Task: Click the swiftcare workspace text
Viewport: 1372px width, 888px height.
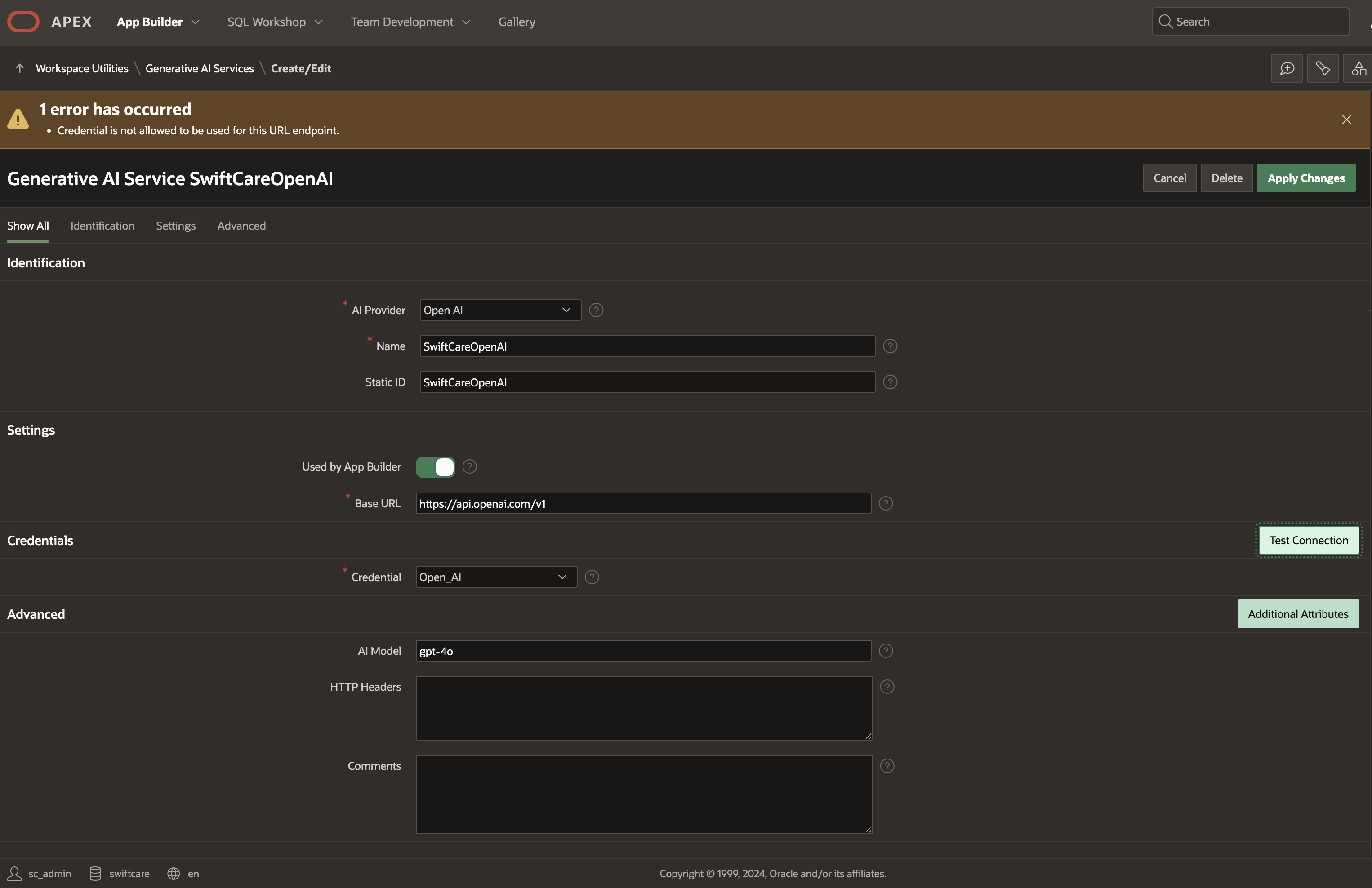Action: (129, 874)
